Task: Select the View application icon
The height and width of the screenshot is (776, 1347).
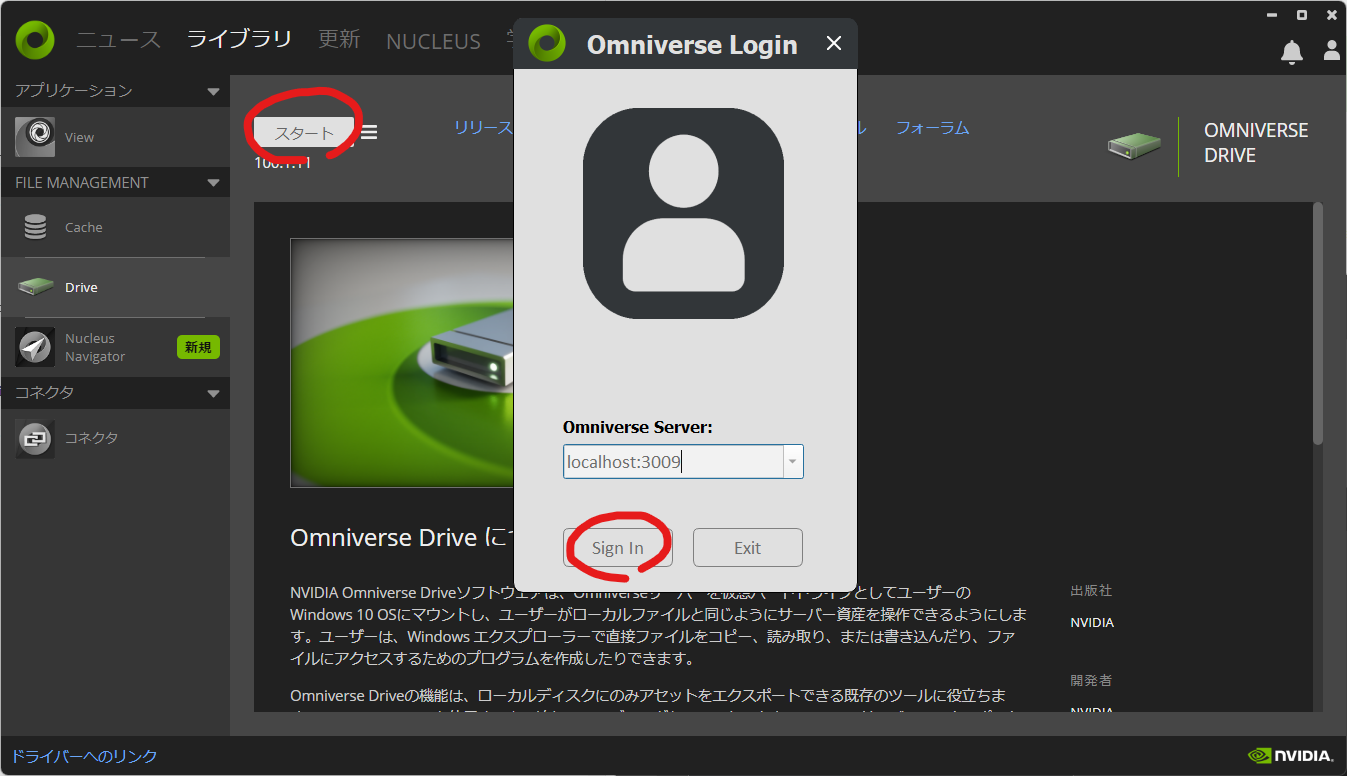Action: 35,137
